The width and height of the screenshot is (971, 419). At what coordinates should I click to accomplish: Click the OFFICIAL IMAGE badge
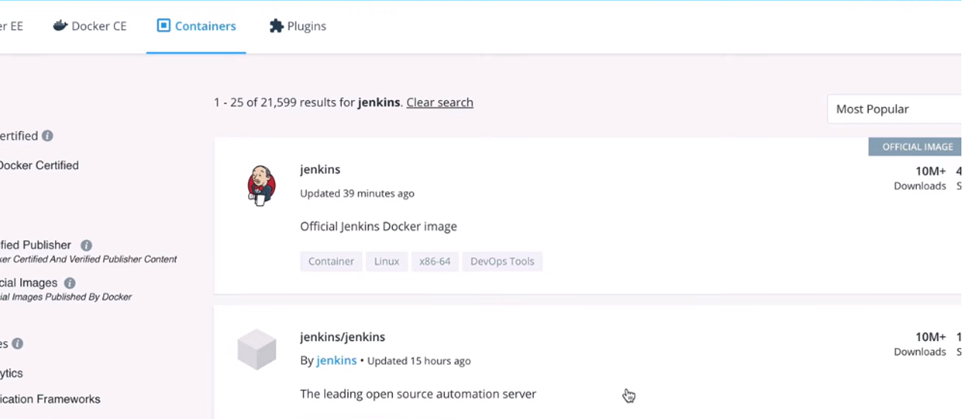(x=917, y=147)
